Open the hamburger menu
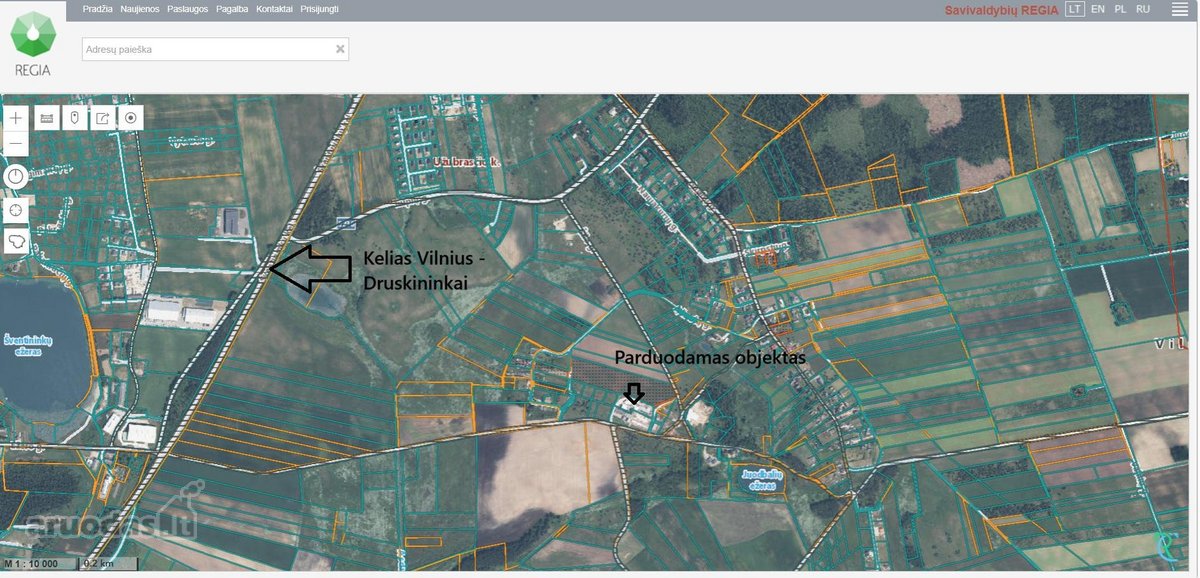This screenshot has width=1200, height=578. 1180,9
